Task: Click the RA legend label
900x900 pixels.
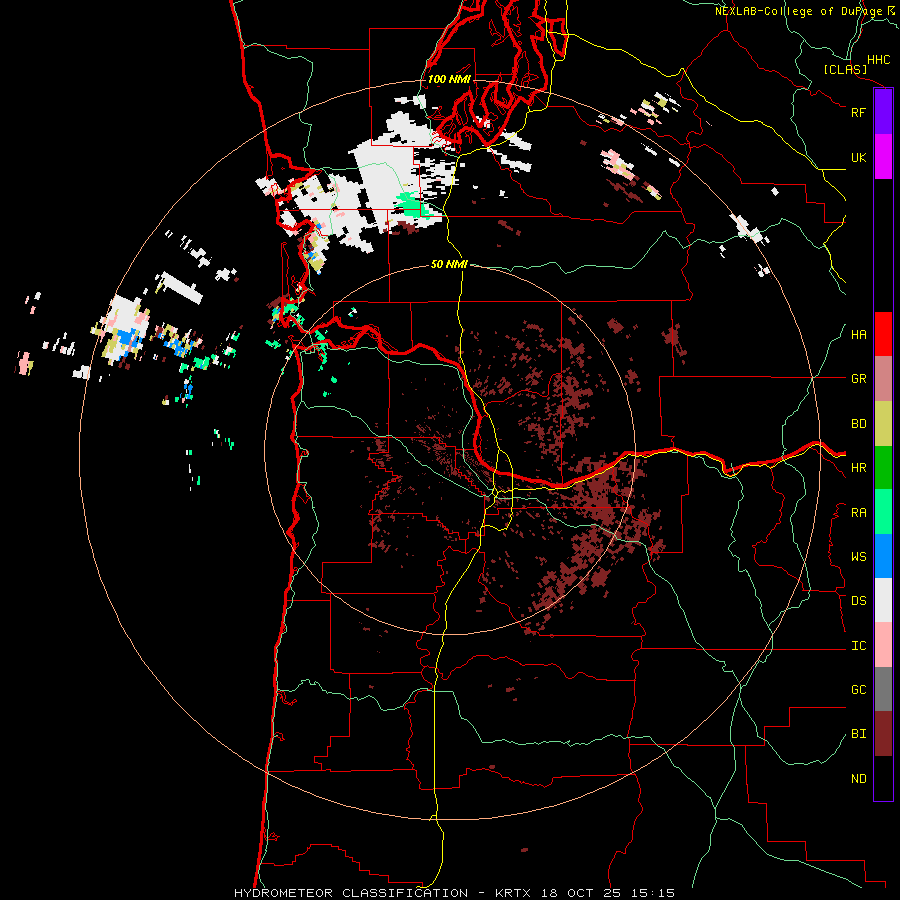Action: (858, 513)
